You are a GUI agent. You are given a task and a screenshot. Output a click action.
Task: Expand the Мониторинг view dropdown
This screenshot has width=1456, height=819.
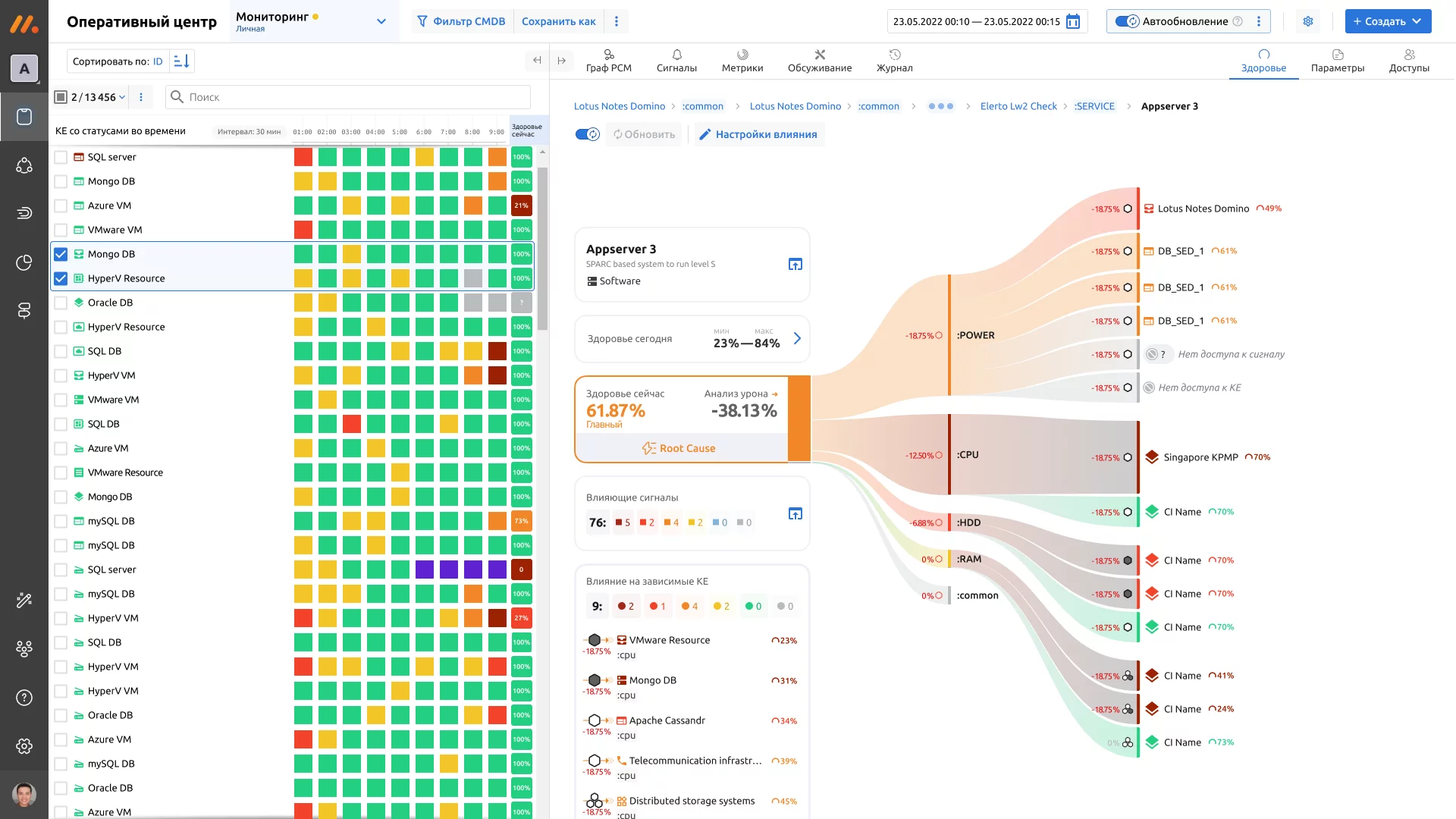(x=381, y=21)
